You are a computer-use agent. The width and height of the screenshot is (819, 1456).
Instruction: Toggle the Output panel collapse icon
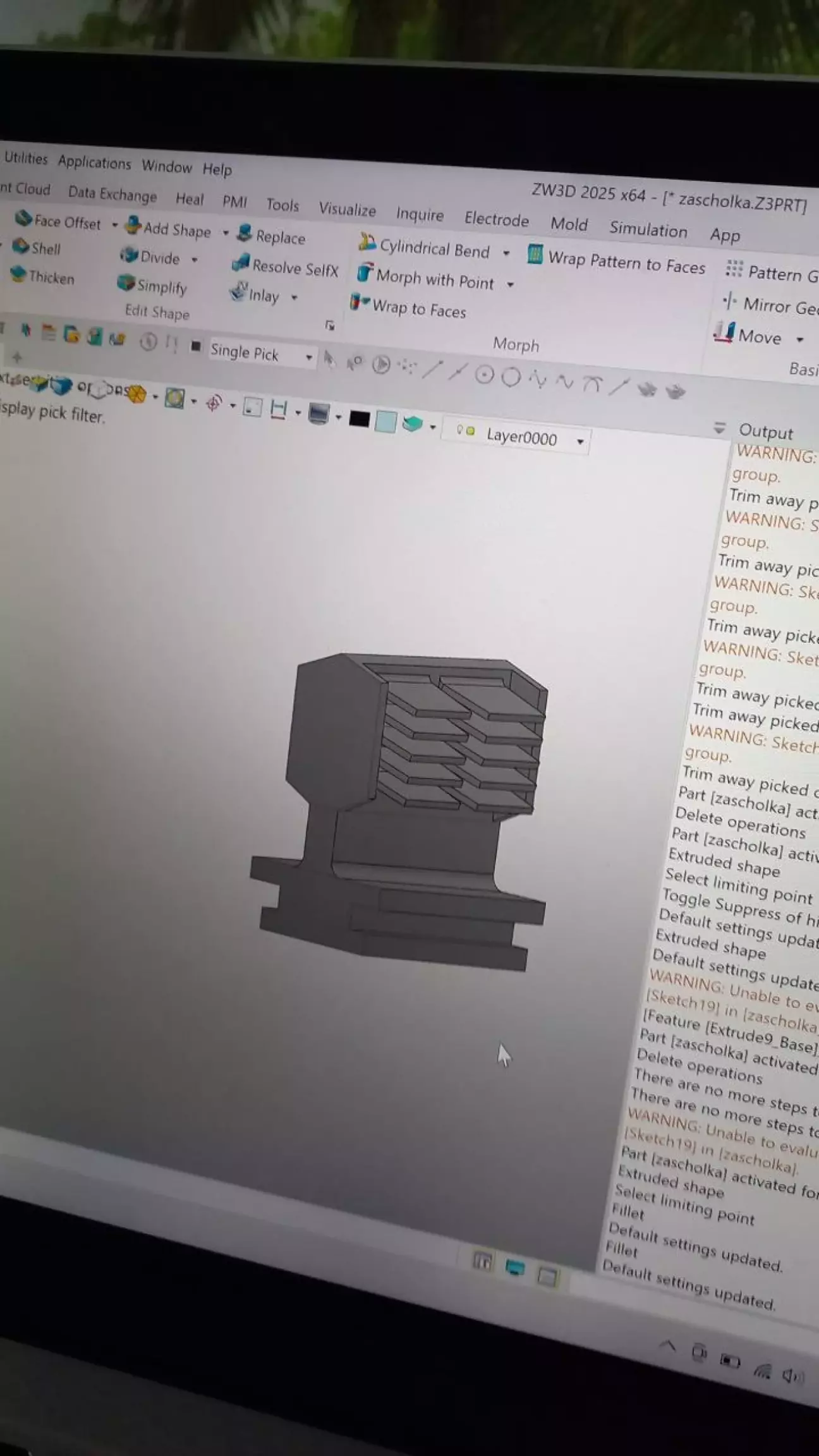719,428
